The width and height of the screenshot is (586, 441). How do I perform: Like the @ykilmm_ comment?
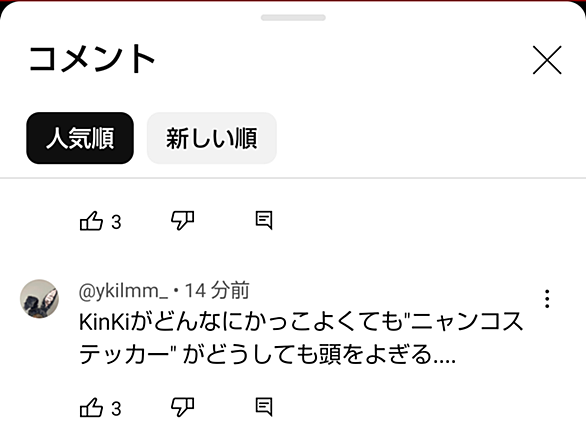point(91,407)
